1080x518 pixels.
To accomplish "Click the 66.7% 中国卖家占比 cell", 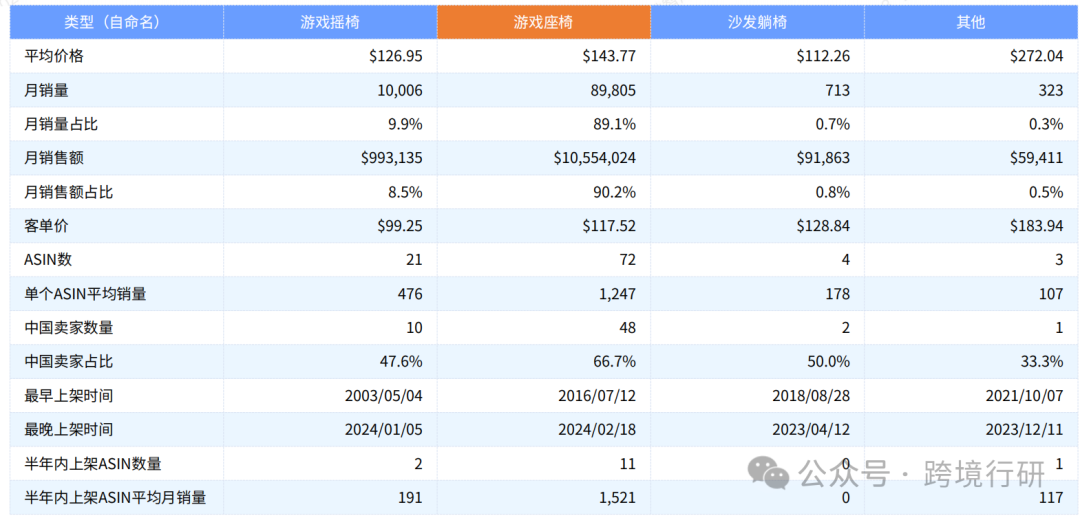I will click(616, 362).
